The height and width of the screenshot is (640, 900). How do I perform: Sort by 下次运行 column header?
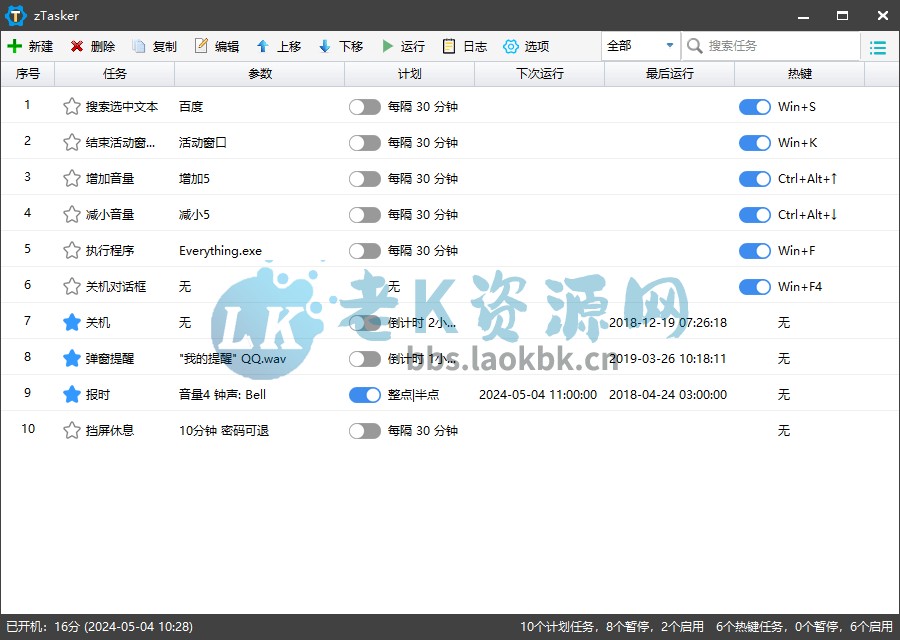(x=540, y=74)
